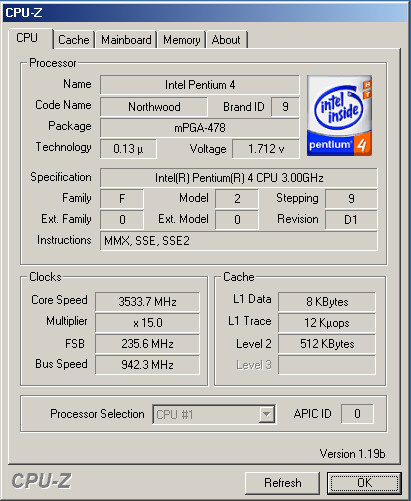Click the Level 2 cache value field
This screenshot has height=501, width=411.
(x=327, y=344)
